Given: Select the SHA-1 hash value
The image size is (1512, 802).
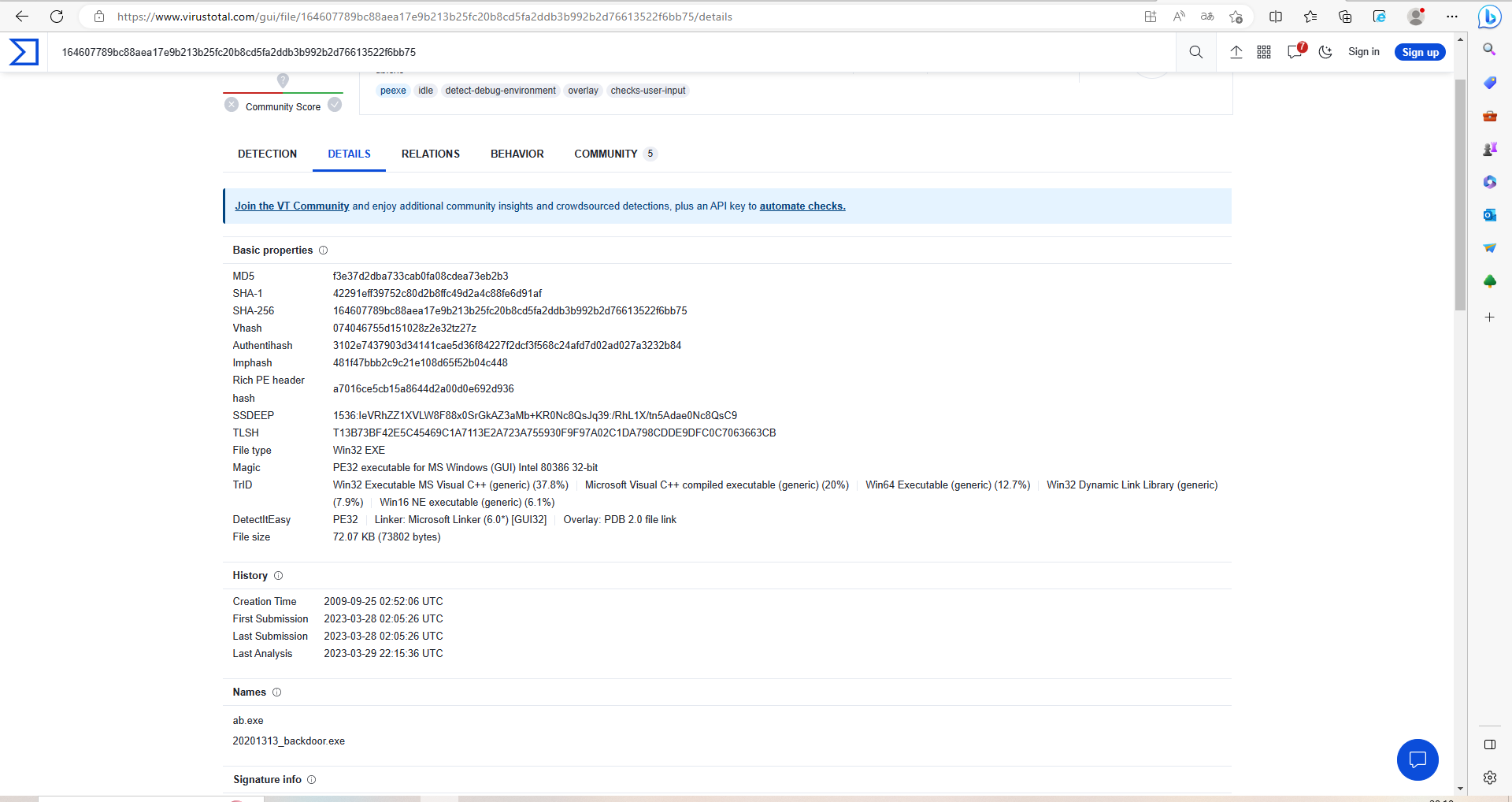Looking at the screenshot, I should point(437,294).
